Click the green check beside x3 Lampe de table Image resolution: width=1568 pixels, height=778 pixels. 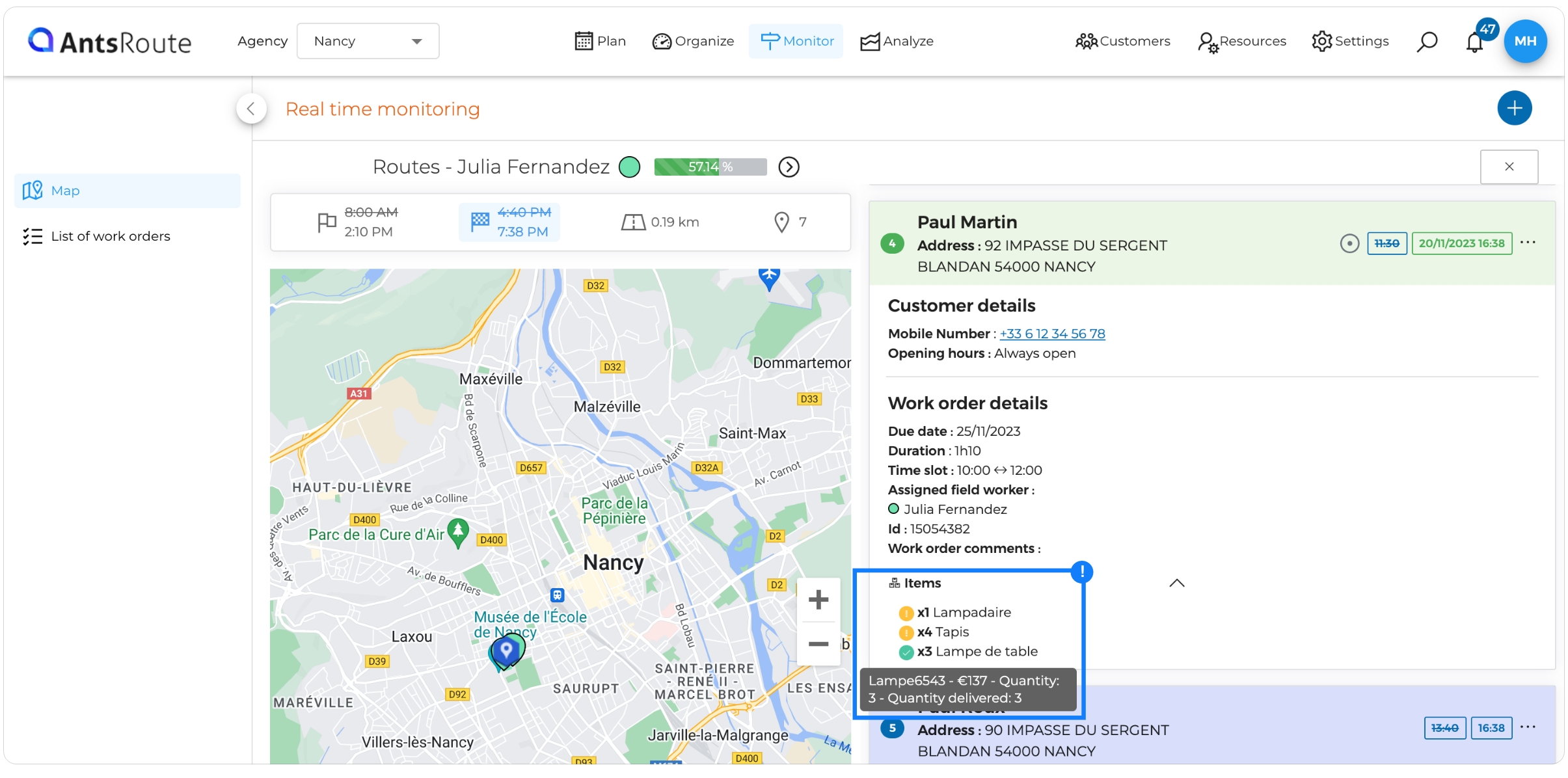coord(906,652)
